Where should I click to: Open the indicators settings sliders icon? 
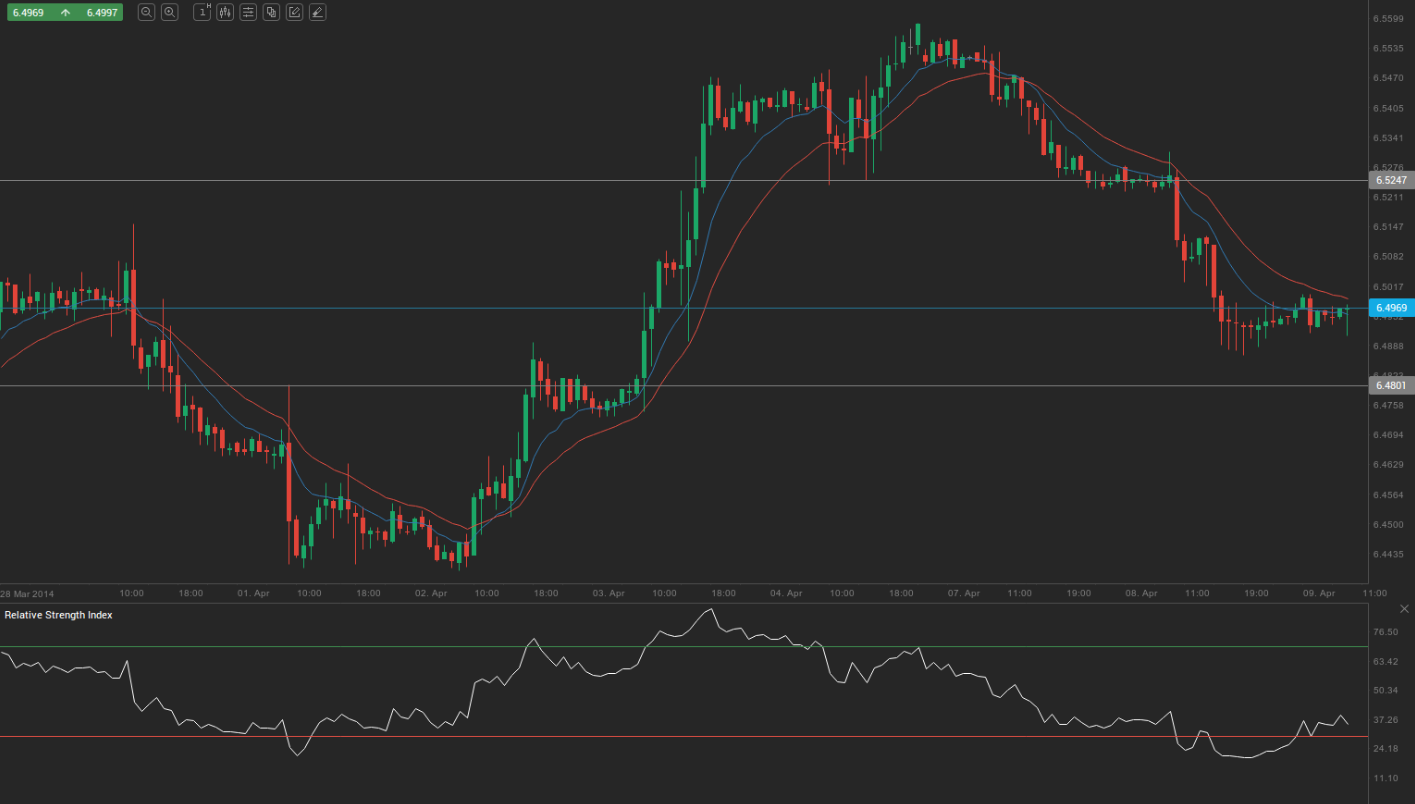click(x=248, y=12)
